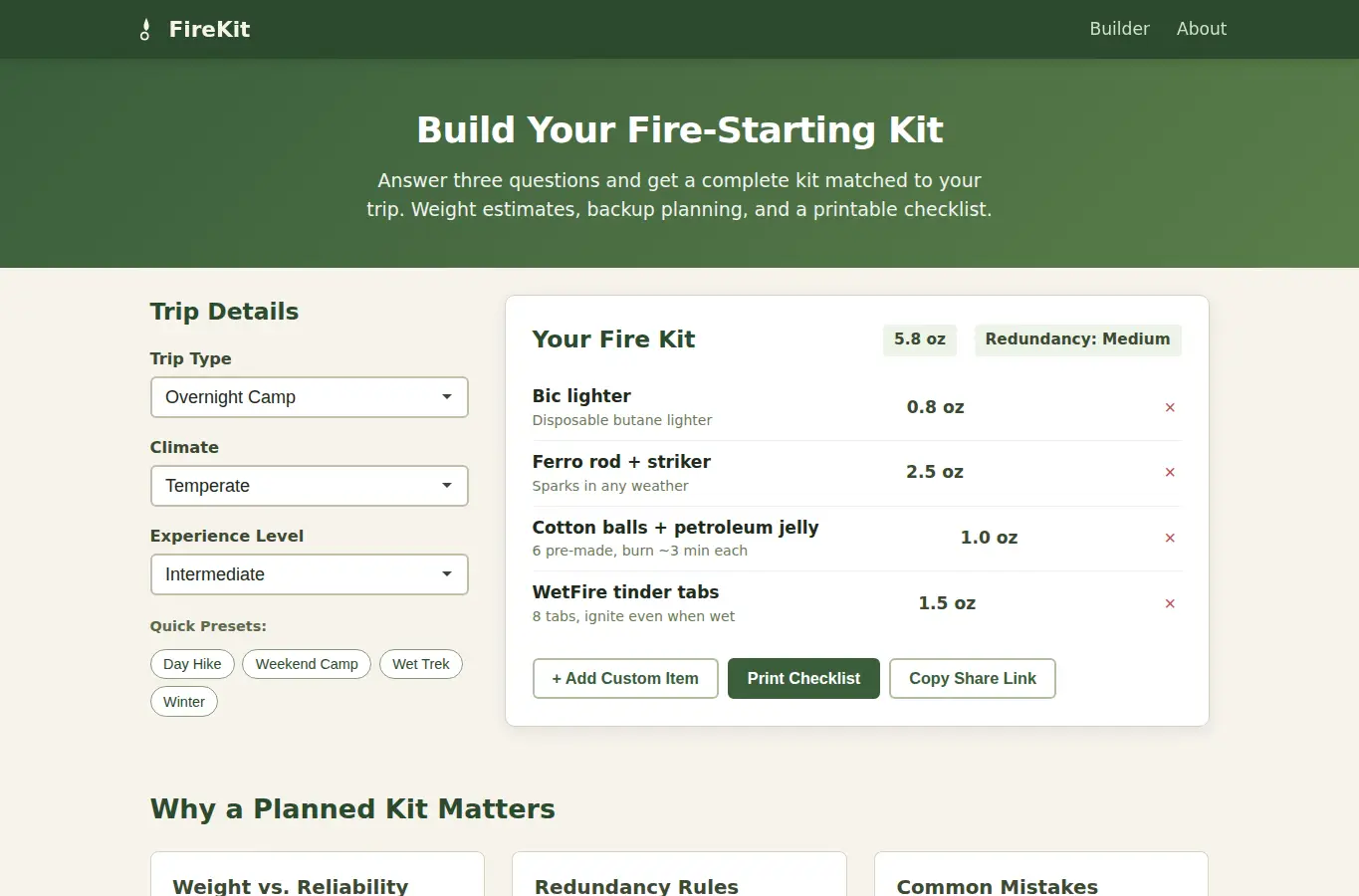
Task: Print the kit checklist
Action: click(x=803, y=678)
